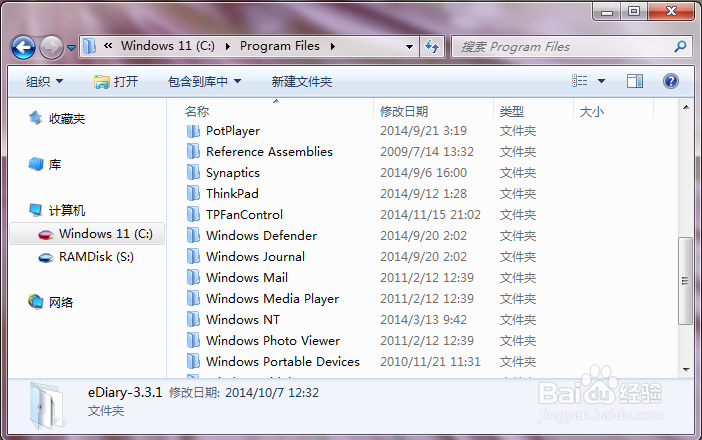This screenshot has height=440, width=702.
Task: Click the Windows Mail folder icon
Action: pos(193,278)
